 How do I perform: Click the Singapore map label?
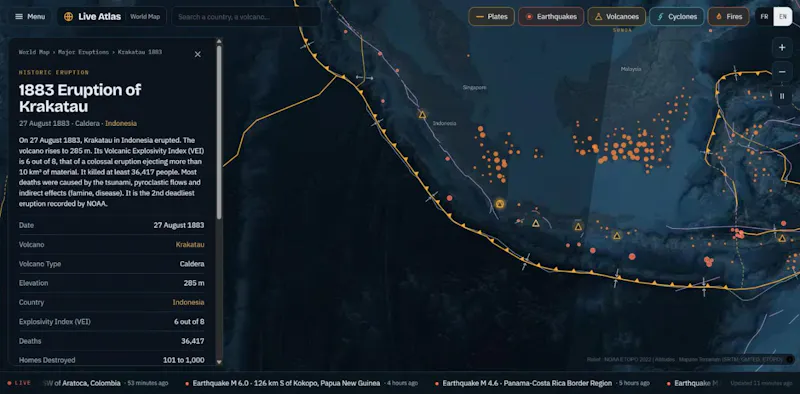click(x=474, y=88)
